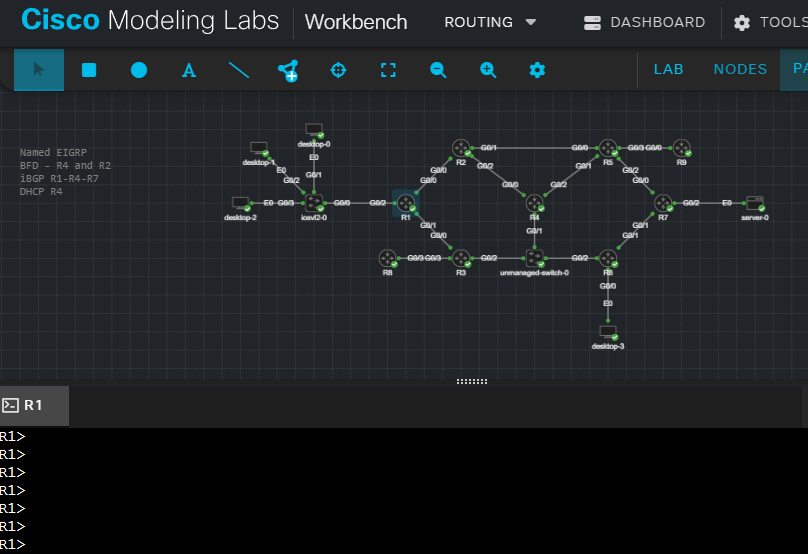The image size is (808, 554).
Task: Select router R3 node
Action: (x=461, y=258)
